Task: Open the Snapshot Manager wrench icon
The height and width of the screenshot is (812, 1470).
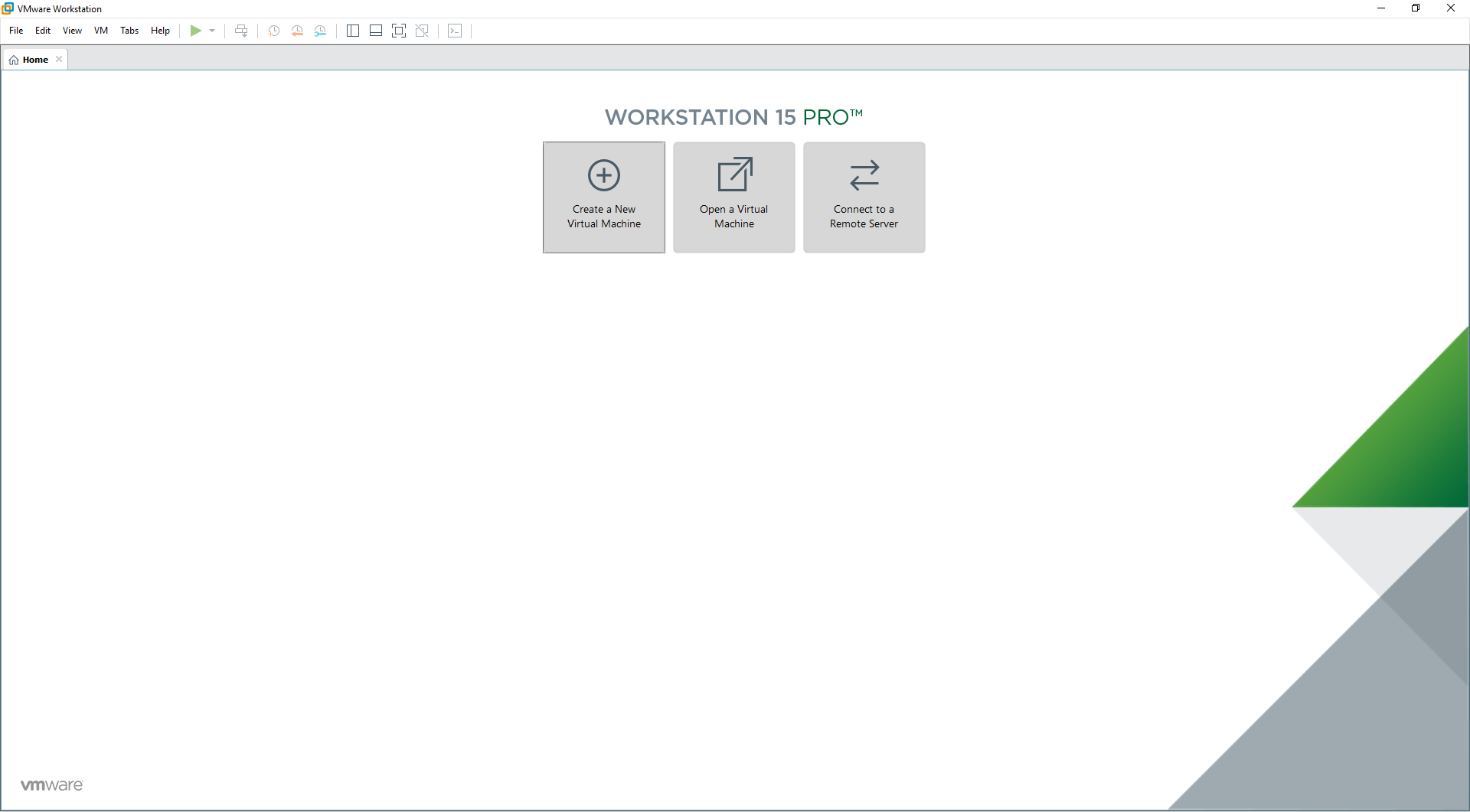Action: click(320, 31)
